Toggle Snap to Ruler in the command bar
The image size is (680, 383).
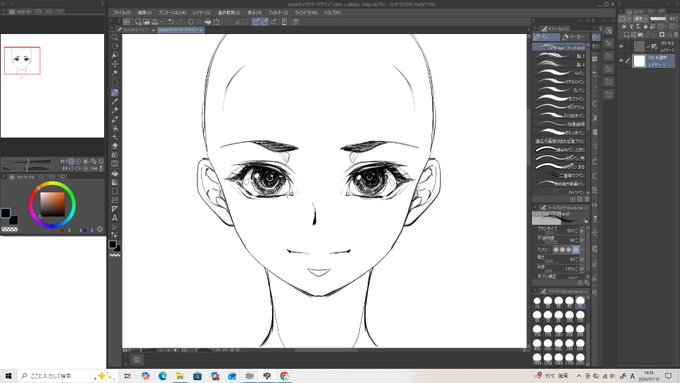256,21
